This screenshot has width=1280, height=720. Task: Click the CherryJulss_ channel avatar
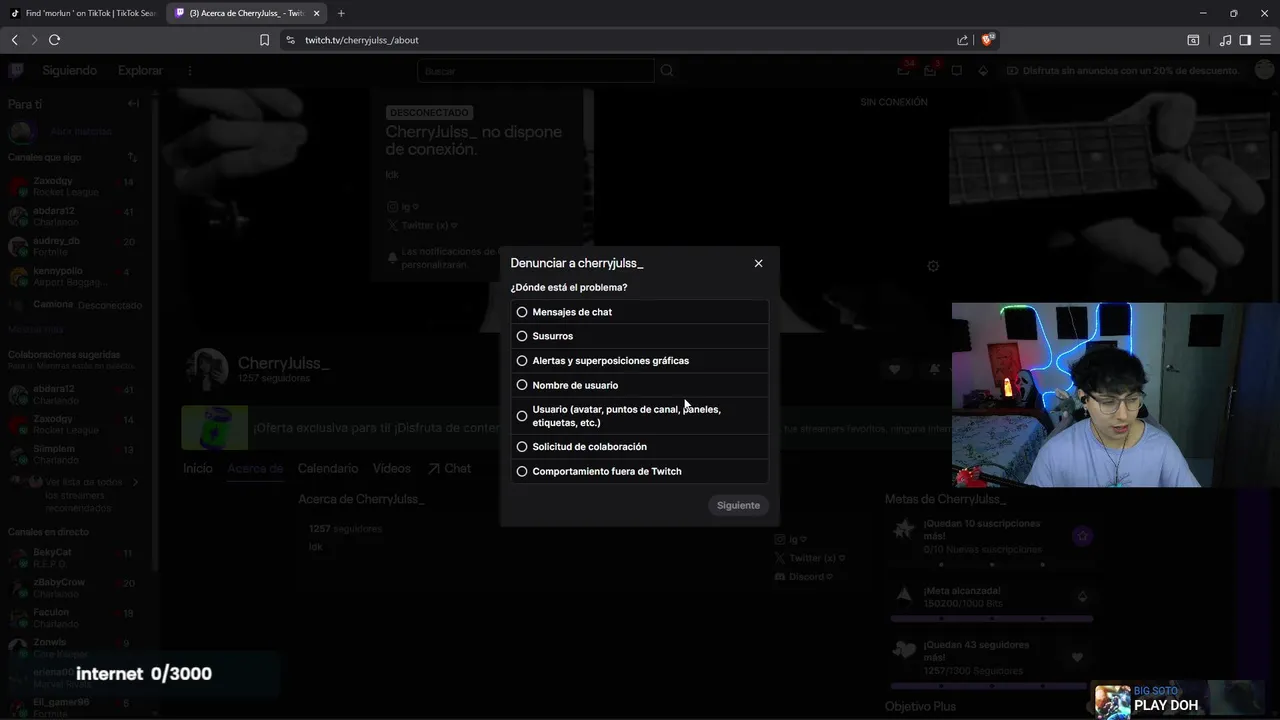(x=207, y=369)
